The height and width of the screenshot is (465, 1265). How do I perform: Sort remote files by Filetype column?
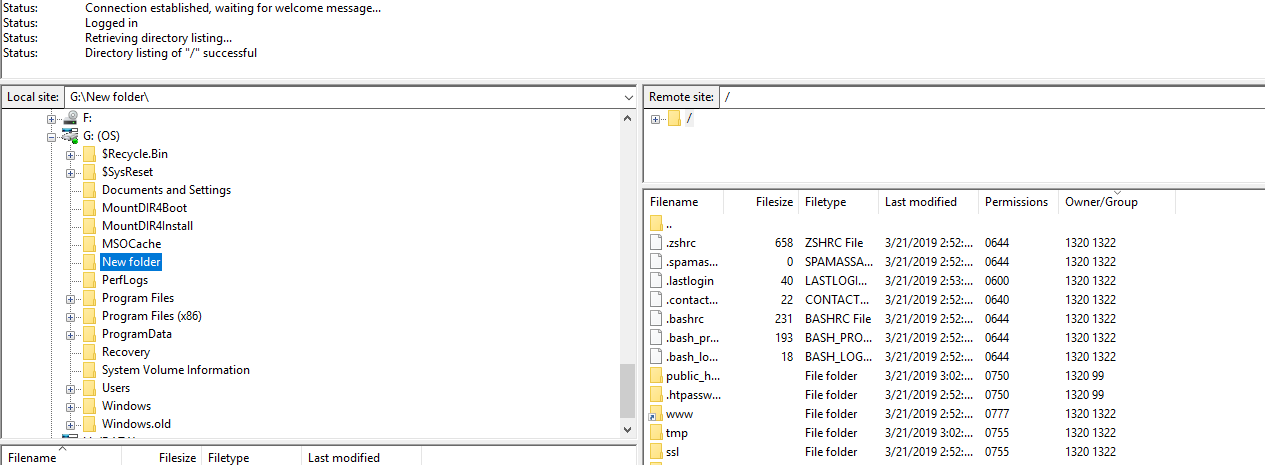click(x=838, y=202)
